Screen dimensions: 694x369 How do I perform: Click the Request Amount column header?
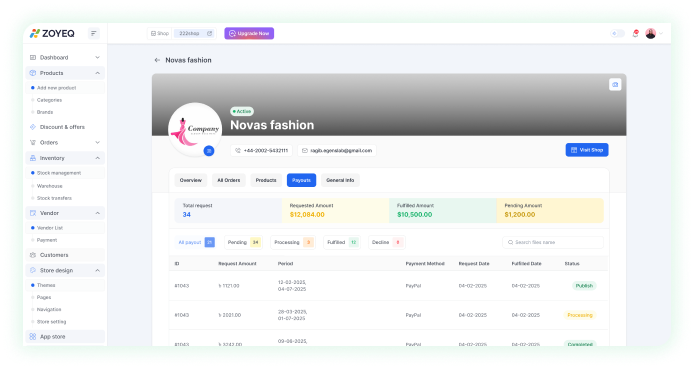coord(237,264)
